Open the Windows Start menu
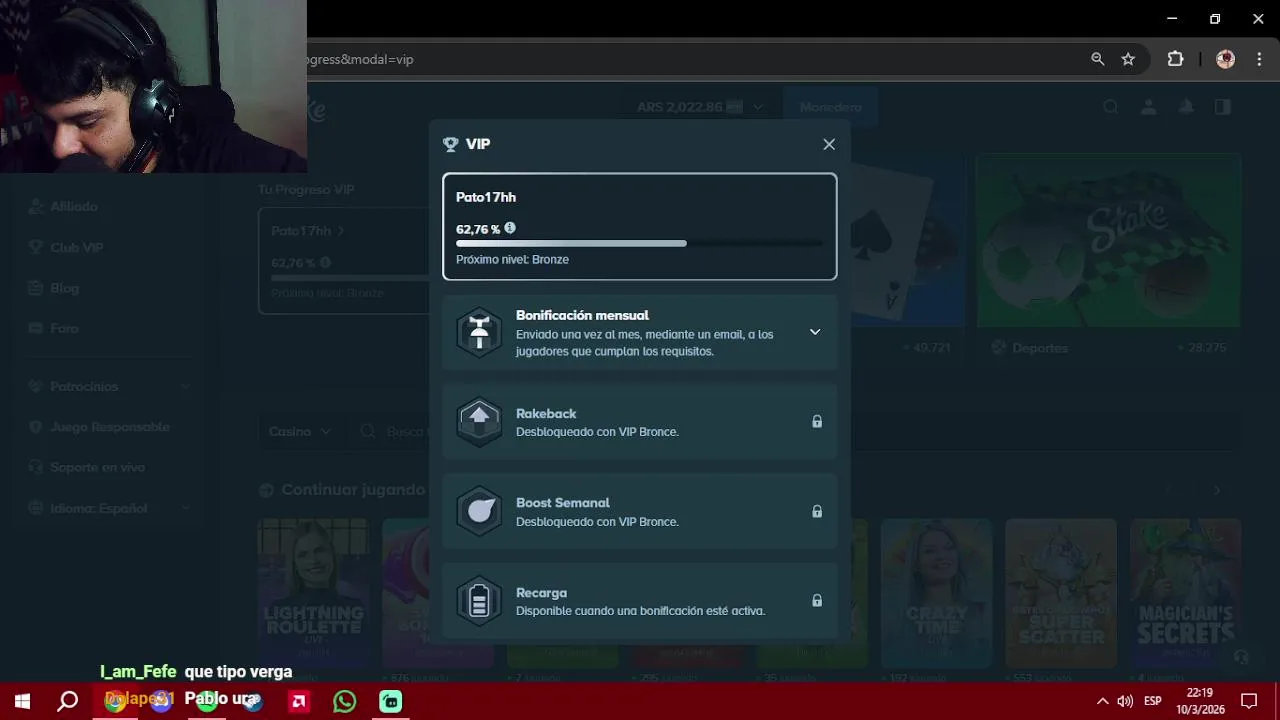 [x=22, y=701]
